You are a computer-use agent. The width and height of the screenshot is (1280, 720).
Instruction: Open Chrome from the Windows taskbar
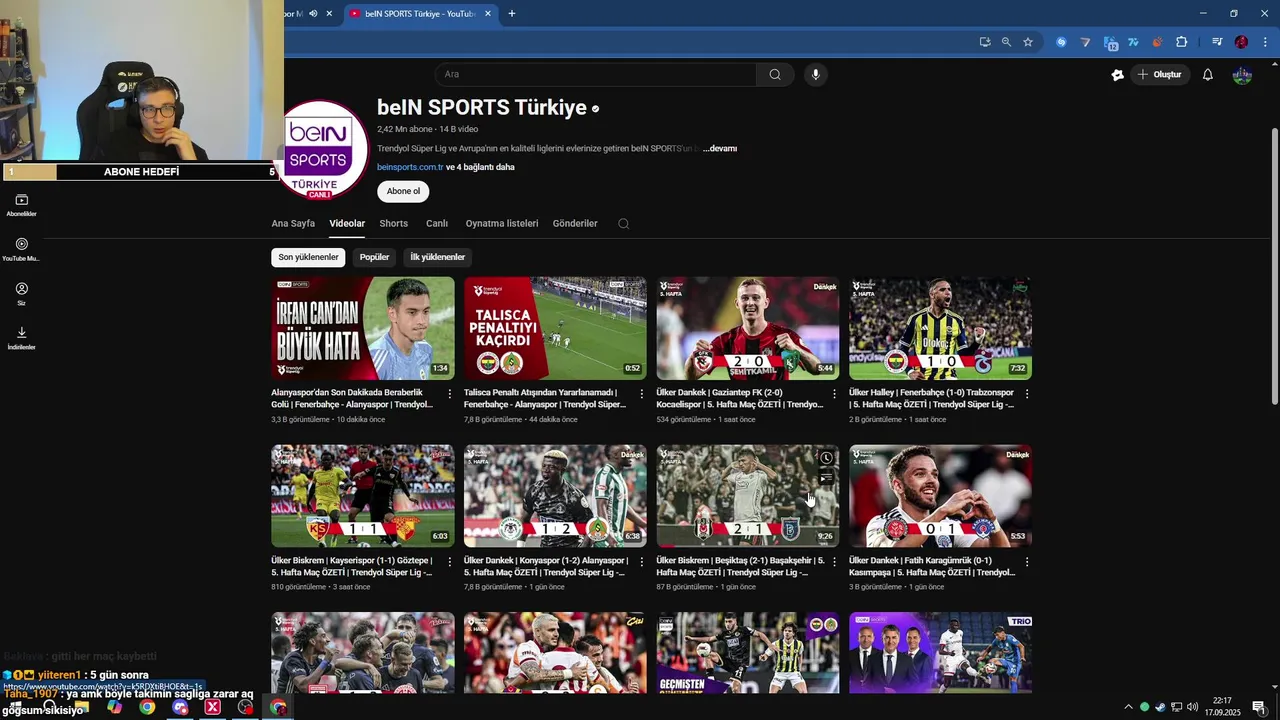click(147, 707)
